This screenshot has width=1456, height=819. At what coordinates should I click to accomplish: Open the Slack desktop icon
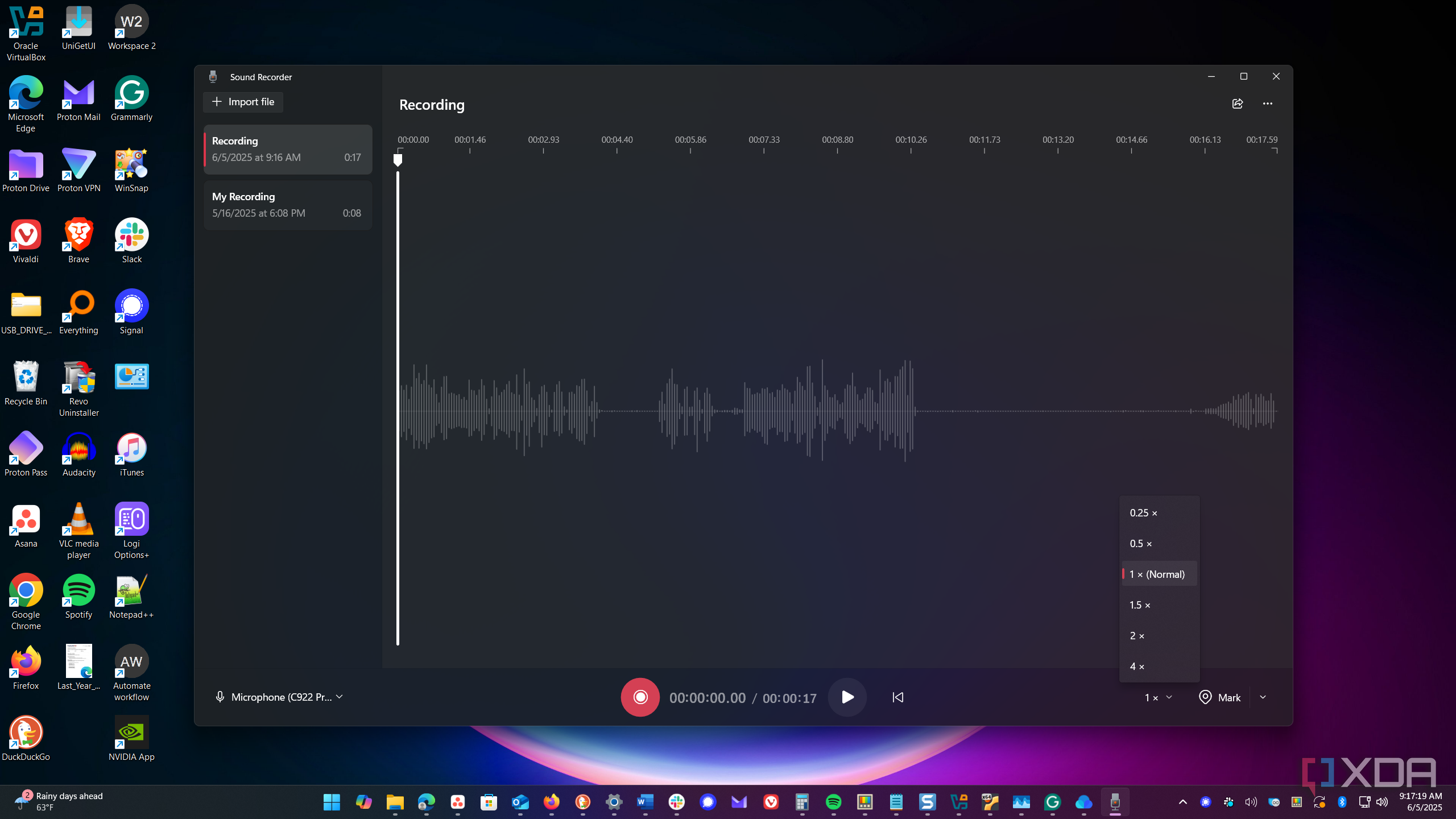point(131,242)
